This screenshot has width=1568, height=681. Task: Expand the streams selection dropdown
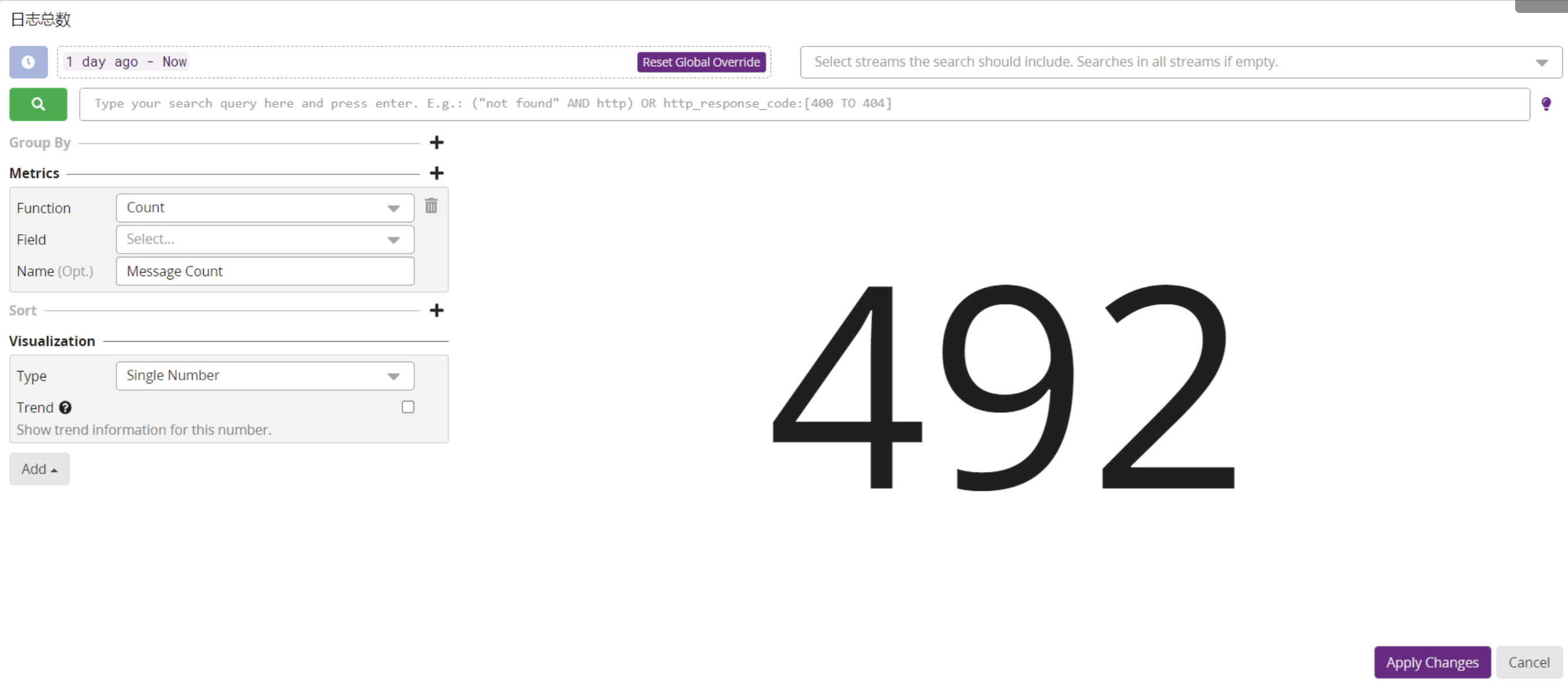(1540, 62)
